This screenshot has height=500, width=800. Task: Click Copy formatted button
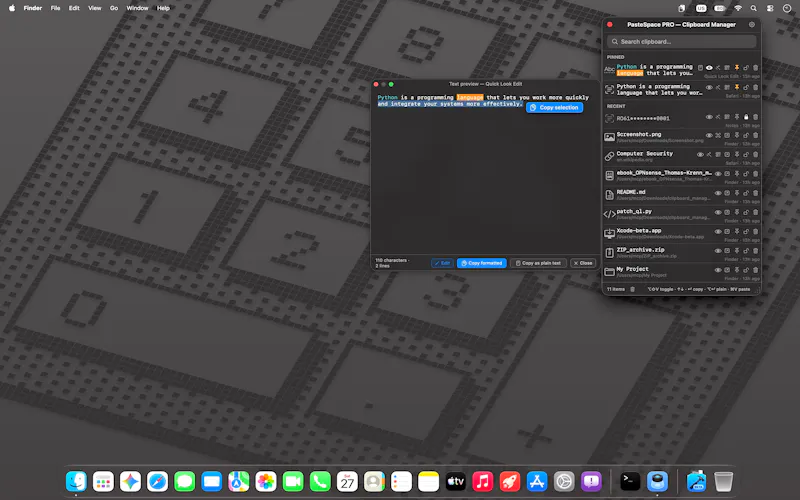(482, 263)
